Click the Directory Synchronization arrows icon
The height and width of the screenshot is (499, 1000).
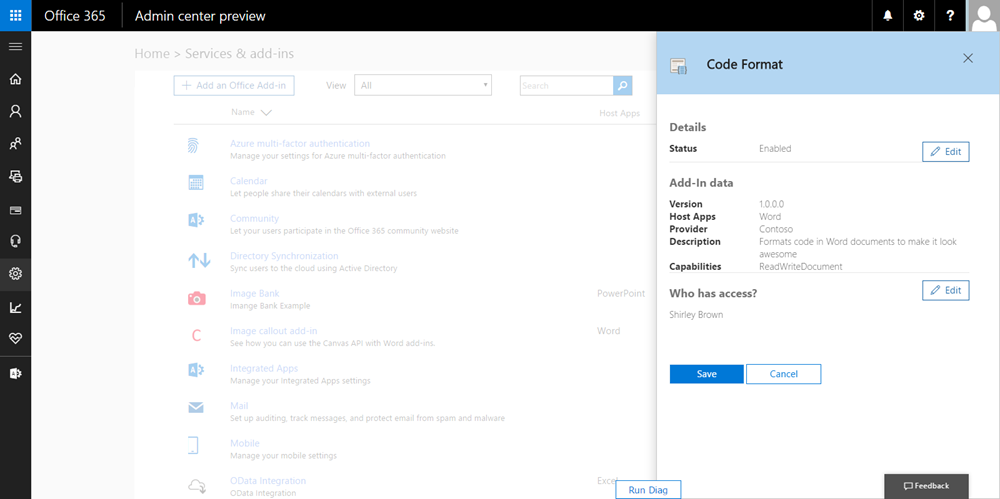pos(198,260)
